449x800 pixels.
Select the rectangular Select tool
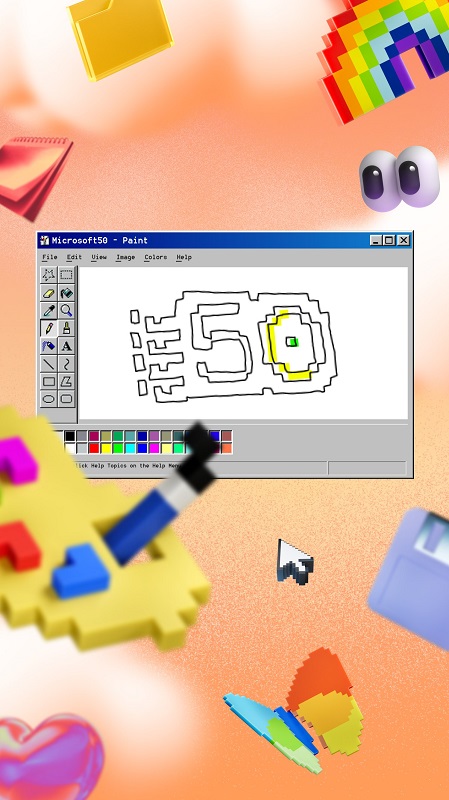[x=66, y=275]
